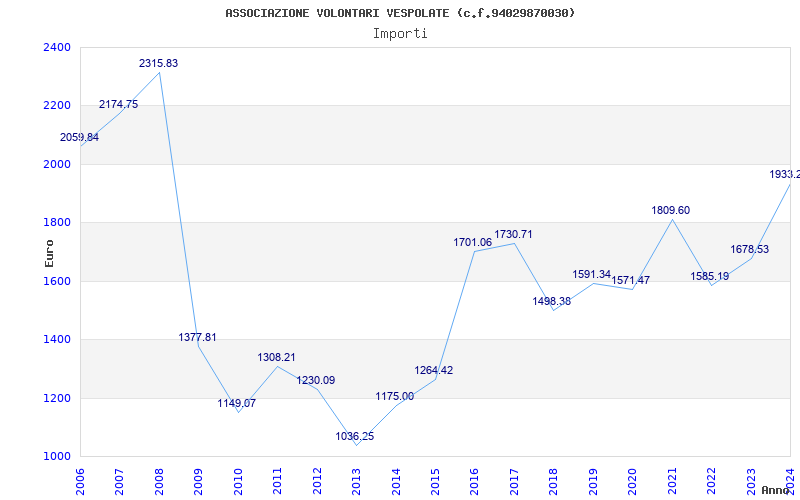800x500 pixels.
Task: Click the 1600 y-axis tick label
Action: coord(56,281)
